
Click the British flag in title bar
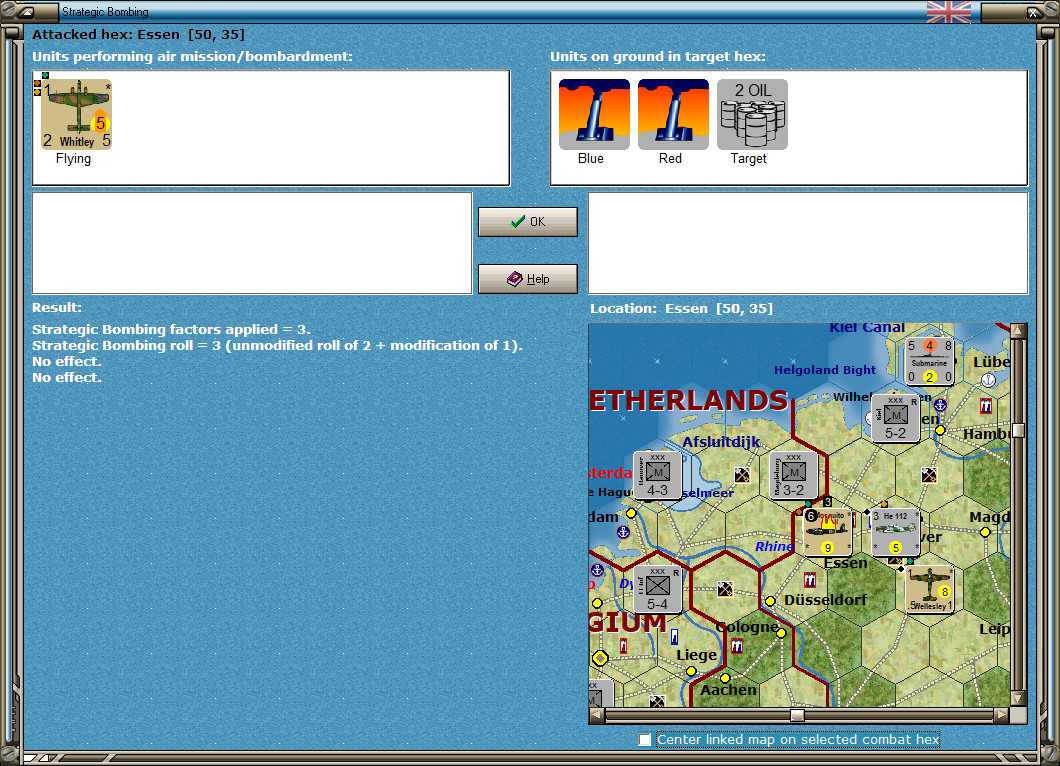pos(948,12)
